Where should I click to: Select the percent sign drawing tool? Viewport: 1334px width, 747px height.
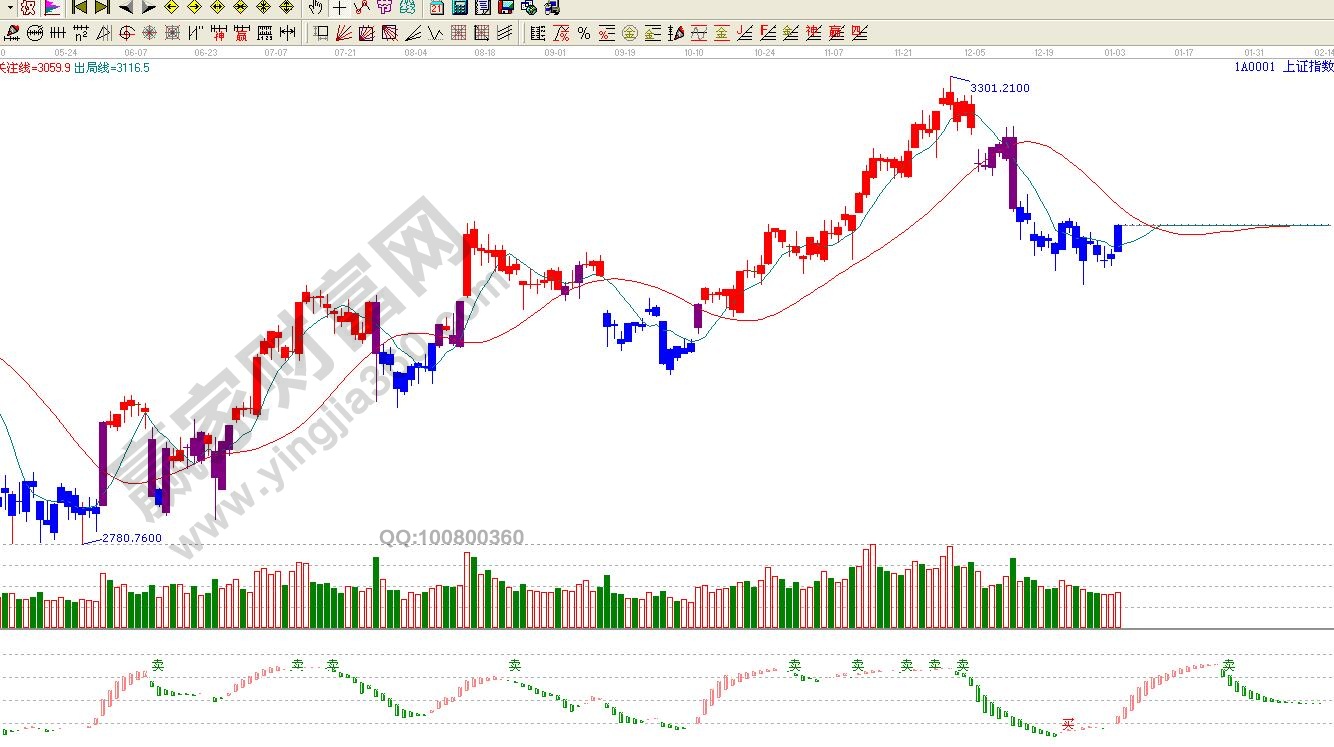pyautogui.click(x=584, y=33)
